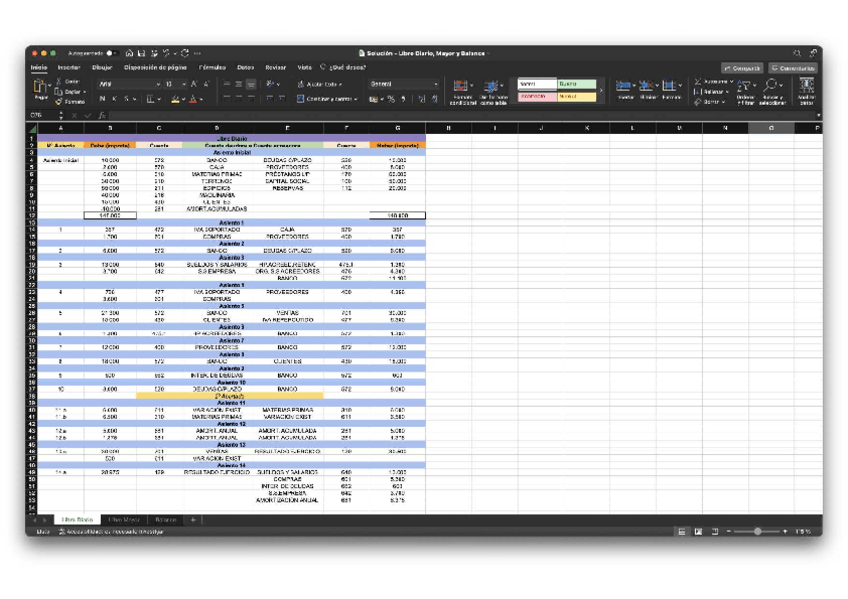The height and width of the screenshot is (599, 848).
Task: Switch to Page Layout view in status bar
Action: coord(698,531)
